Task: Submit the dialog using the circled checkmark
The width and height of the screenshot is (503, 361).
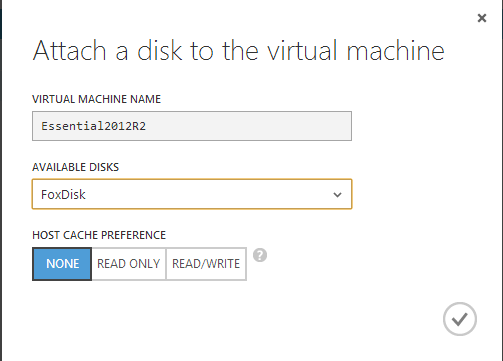Action: coord(460,319)
